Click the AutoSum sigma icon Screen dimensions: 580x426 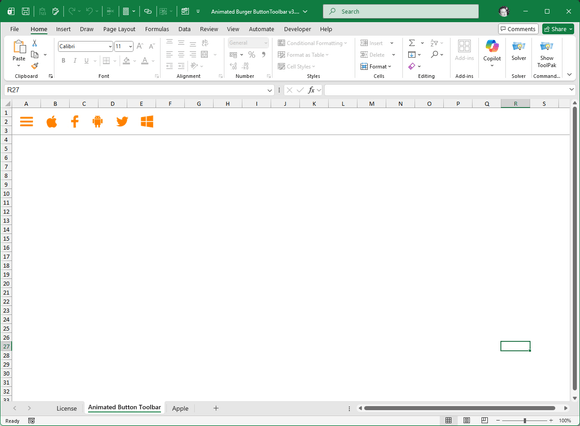coord(412,43)
